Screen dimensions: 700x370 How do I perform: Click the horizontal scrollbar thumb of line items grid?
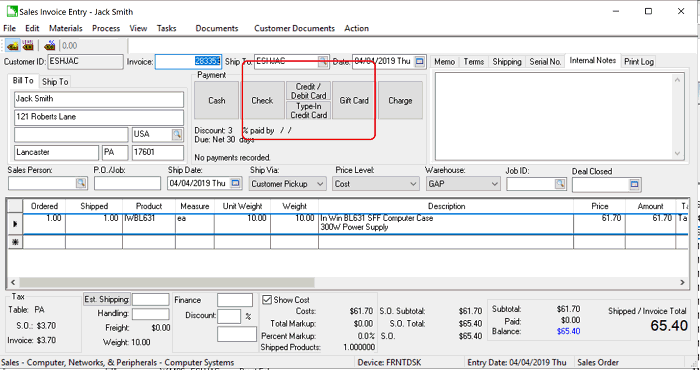[x=167, y=282]
